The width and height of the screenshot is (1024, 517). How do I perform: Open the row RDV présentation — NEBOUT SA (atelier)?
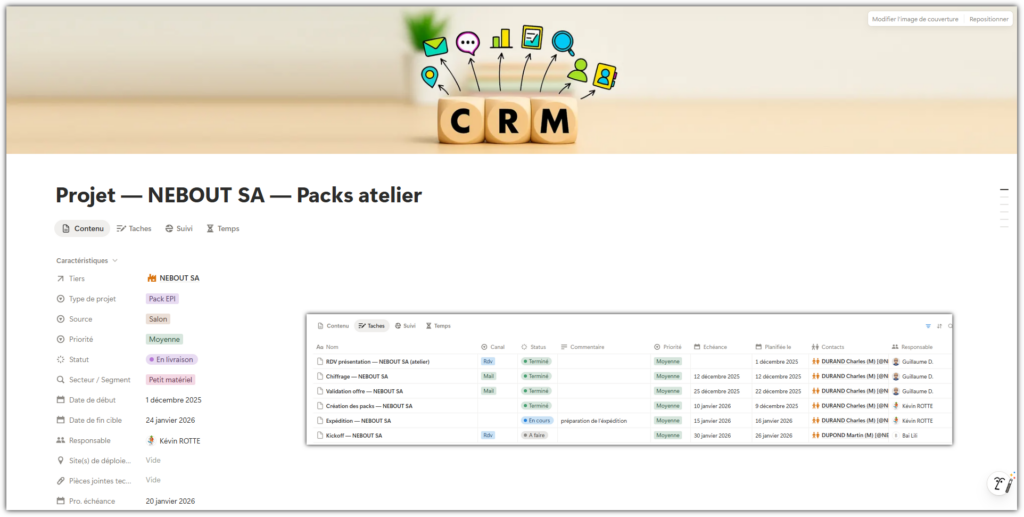point(377,362)
